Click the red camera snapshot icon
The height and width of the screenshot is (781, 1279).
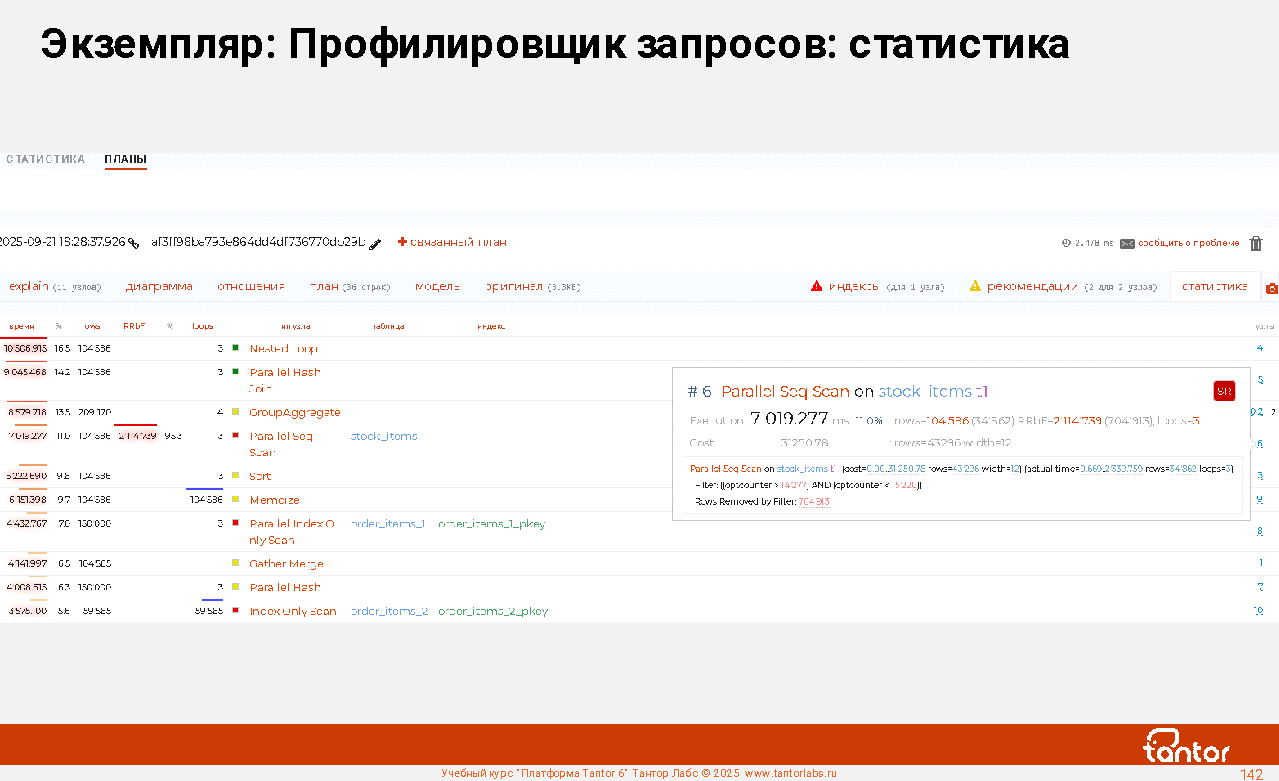point(1271,288)
